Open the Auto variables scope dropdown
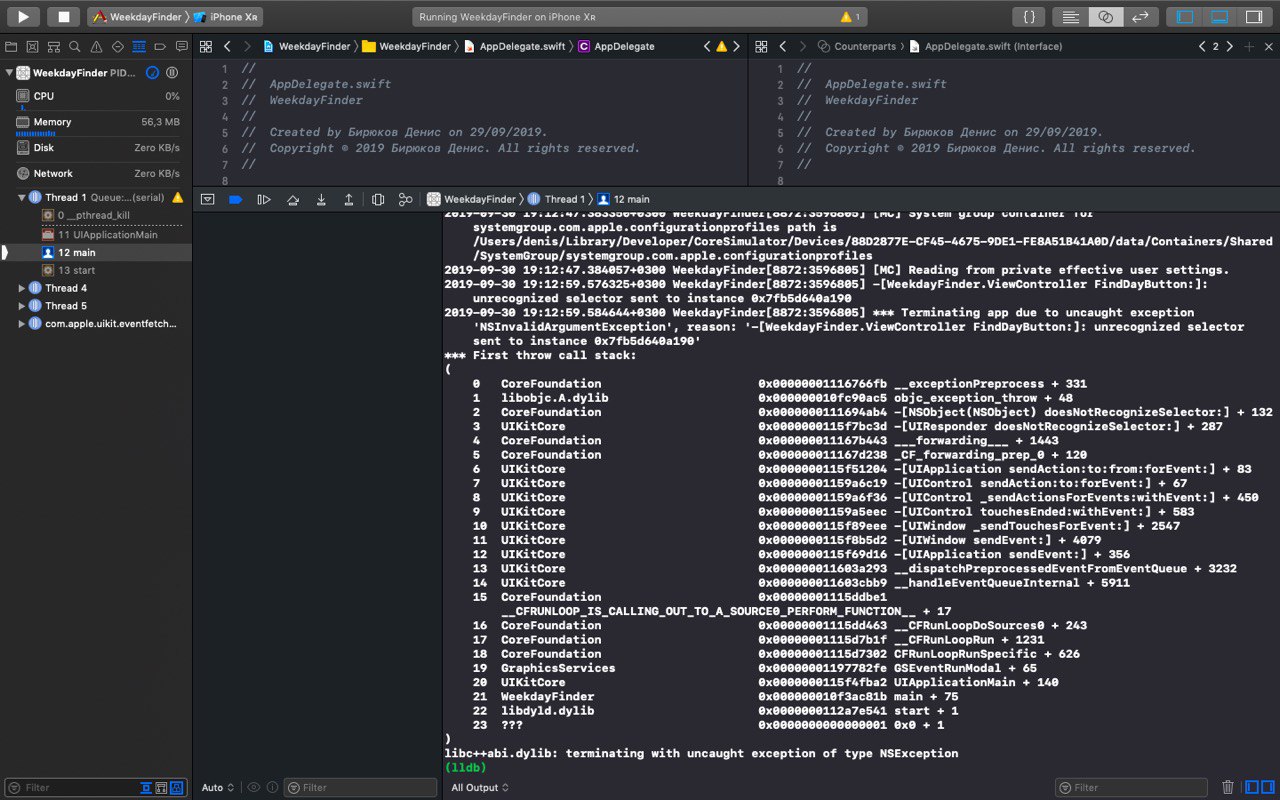Screen dimensions: 1280x800 218,787
